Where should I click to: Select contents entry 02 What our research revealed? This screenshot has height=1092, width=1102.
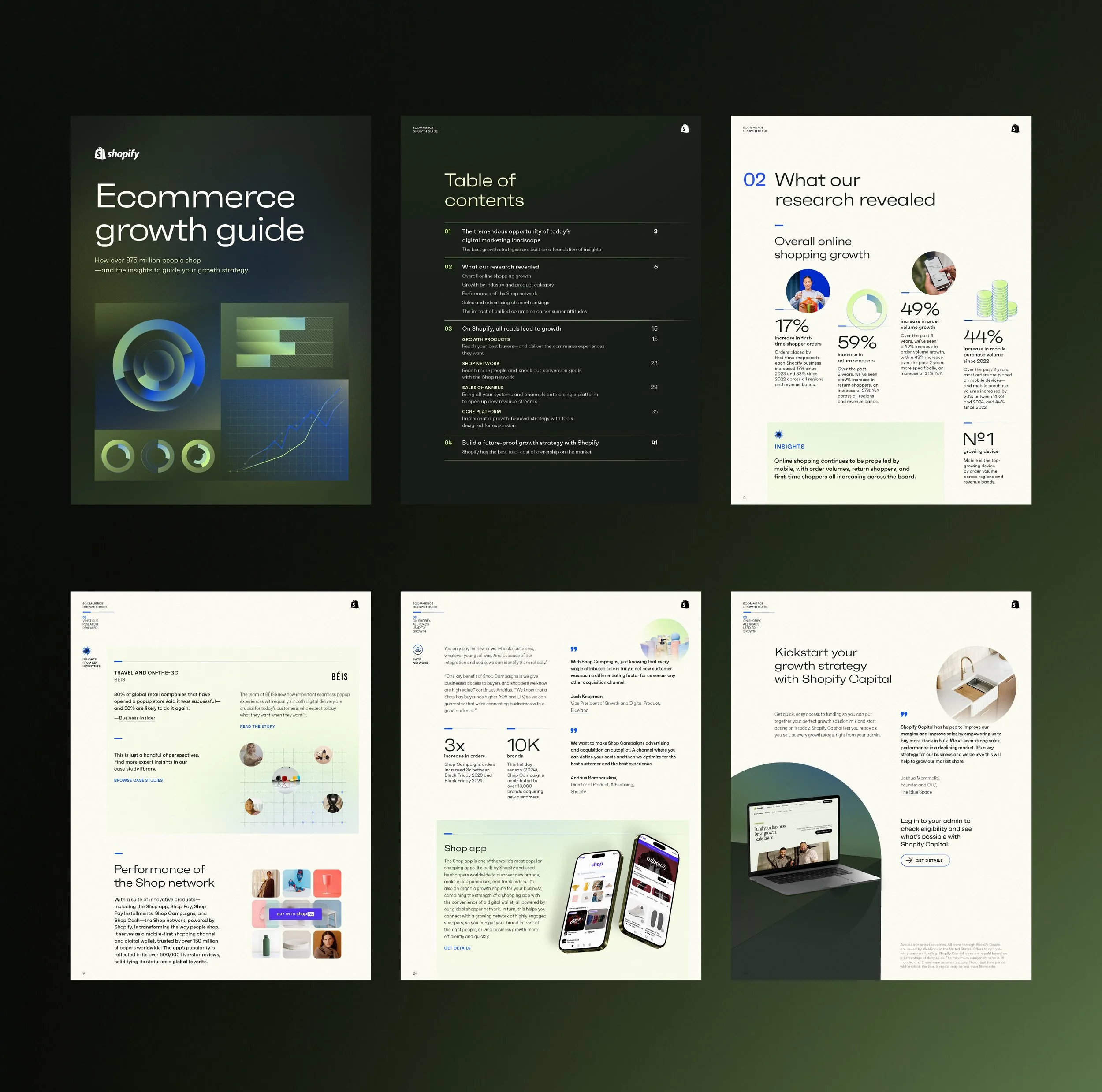pos(500,266)
